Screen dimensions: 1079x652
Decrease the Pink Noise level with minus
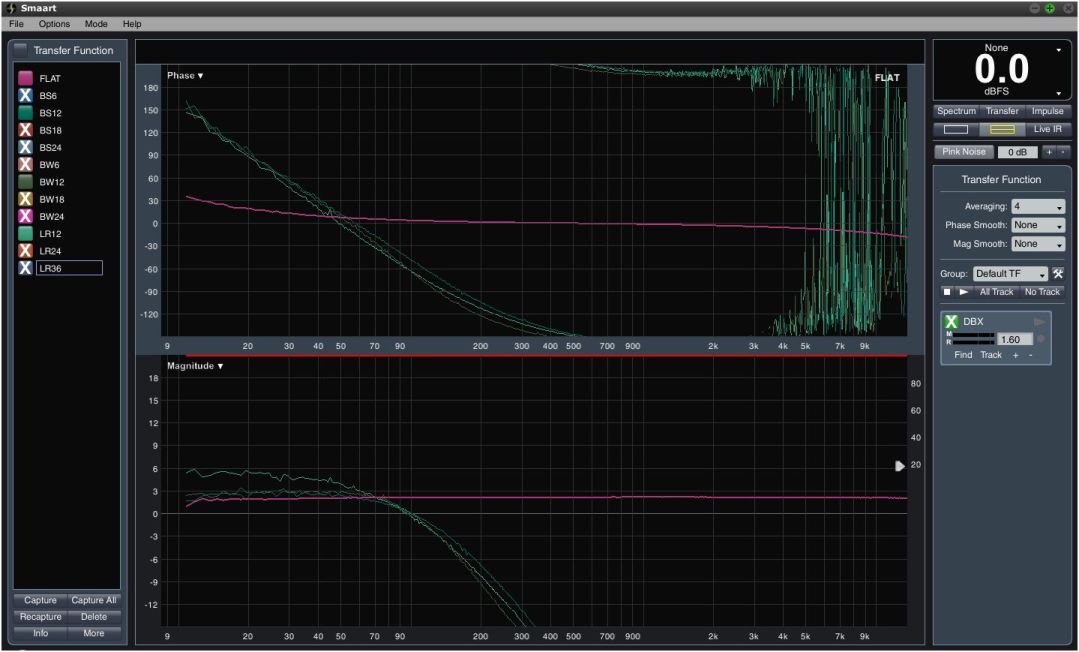click(1063, 152)
